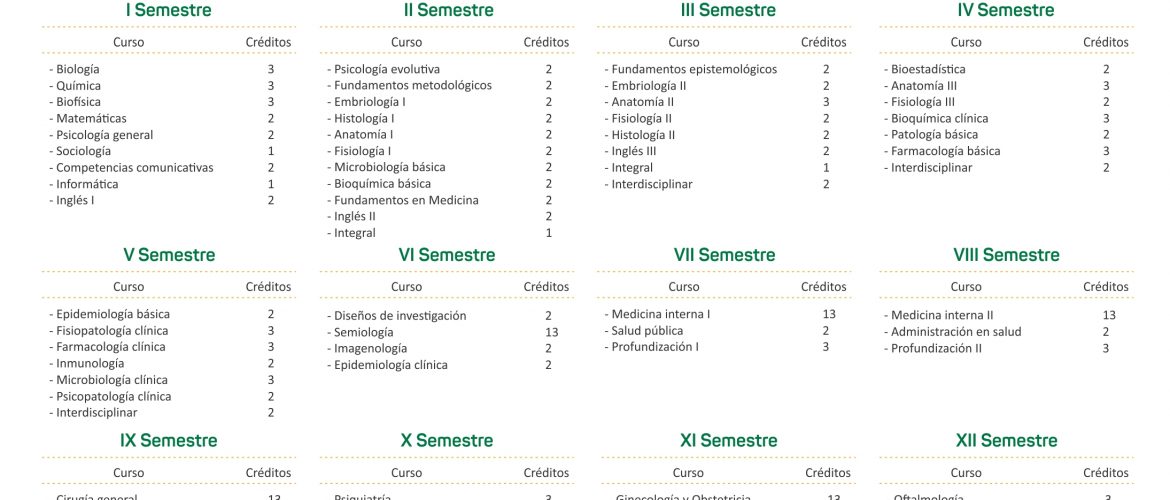Click Fundamentos epistemológicos course
The width and height of the screenshot is (1170, 500).
point(694,69)
